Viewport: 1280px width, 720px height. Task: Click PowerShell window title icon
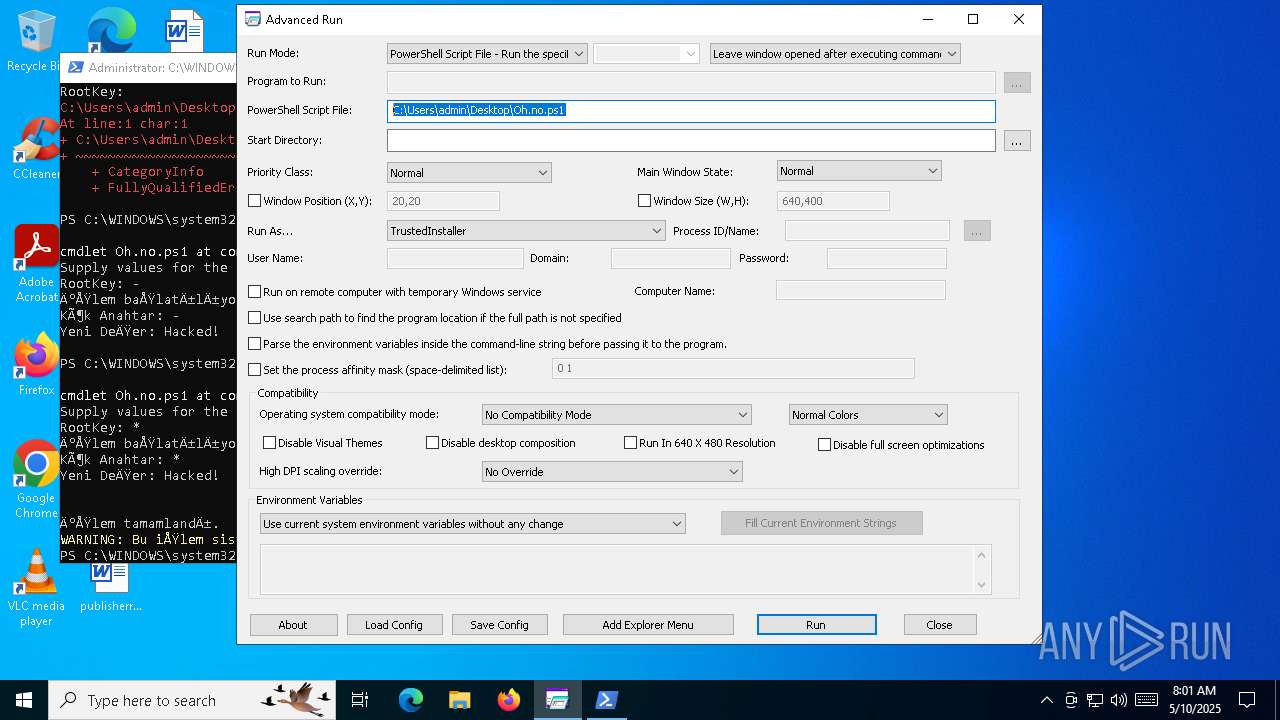tap(75, 67)
